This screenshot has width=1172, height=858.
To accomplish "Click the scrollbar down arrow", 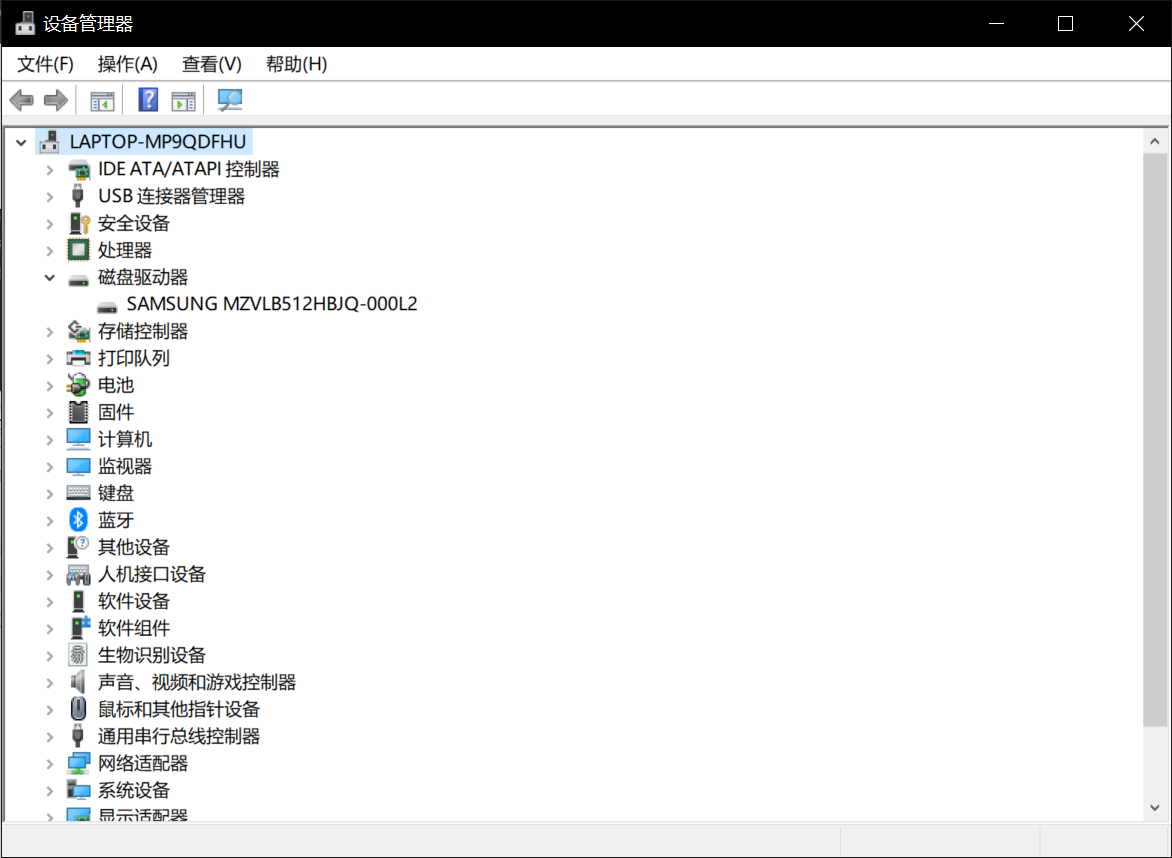I will point(1155,808).
